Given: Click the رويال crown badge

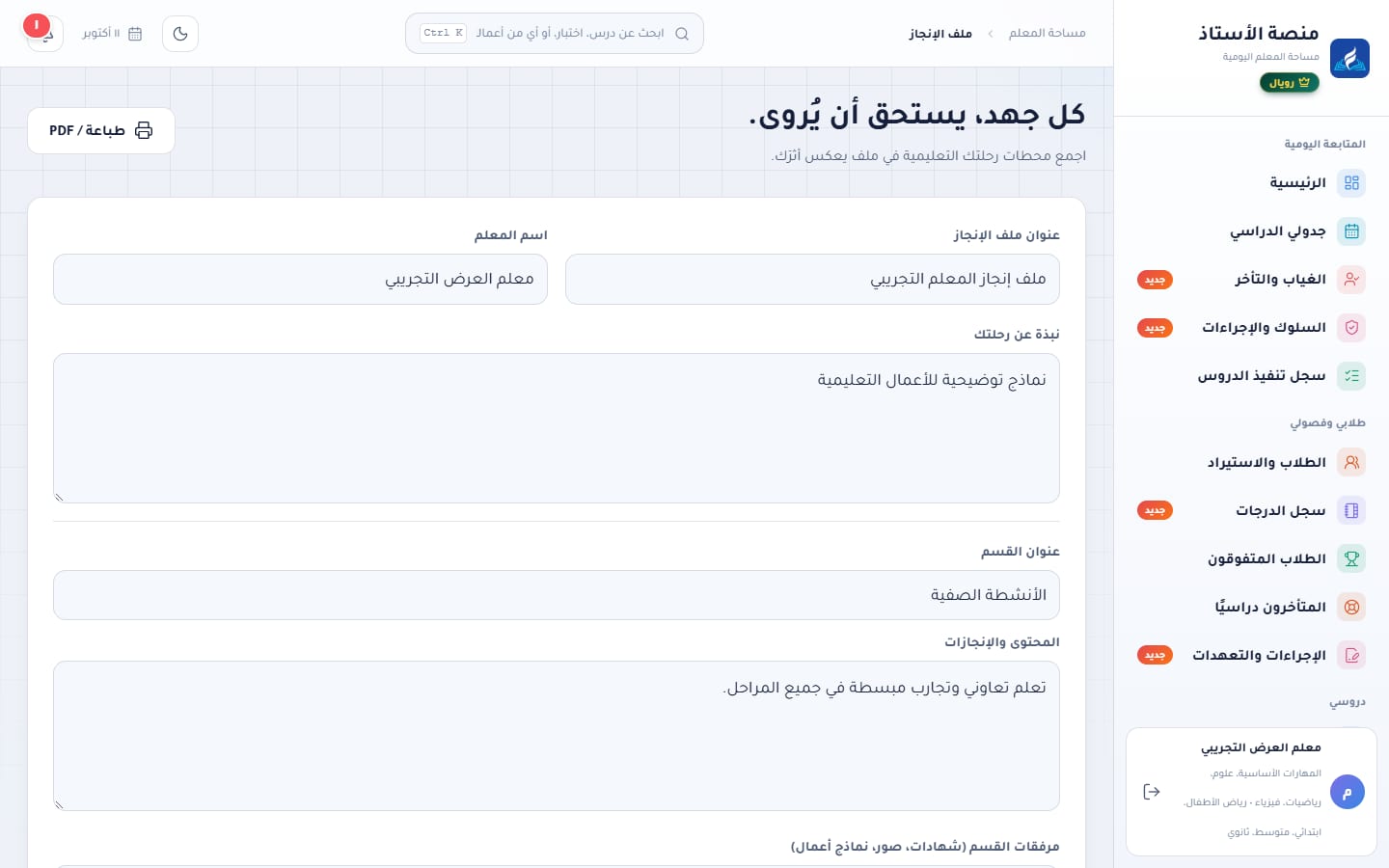Looking at the screenshot, I should (x=1290, y=83).
